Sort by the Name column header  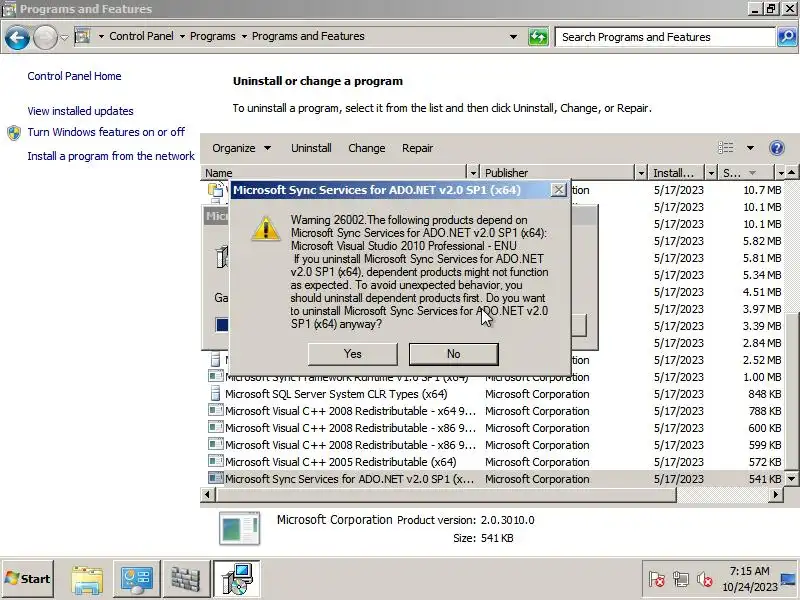(x=334, y=172)
